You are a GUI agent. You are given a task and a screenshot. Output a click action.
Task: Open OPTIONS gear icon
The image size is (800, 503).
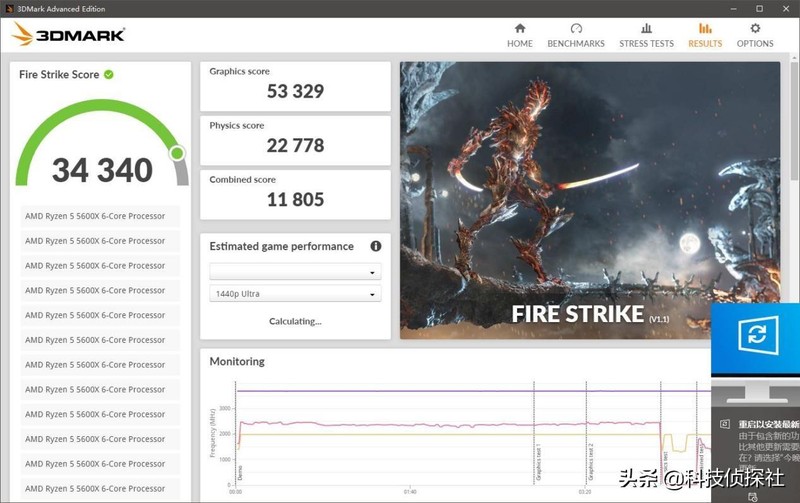pos(755,29)
